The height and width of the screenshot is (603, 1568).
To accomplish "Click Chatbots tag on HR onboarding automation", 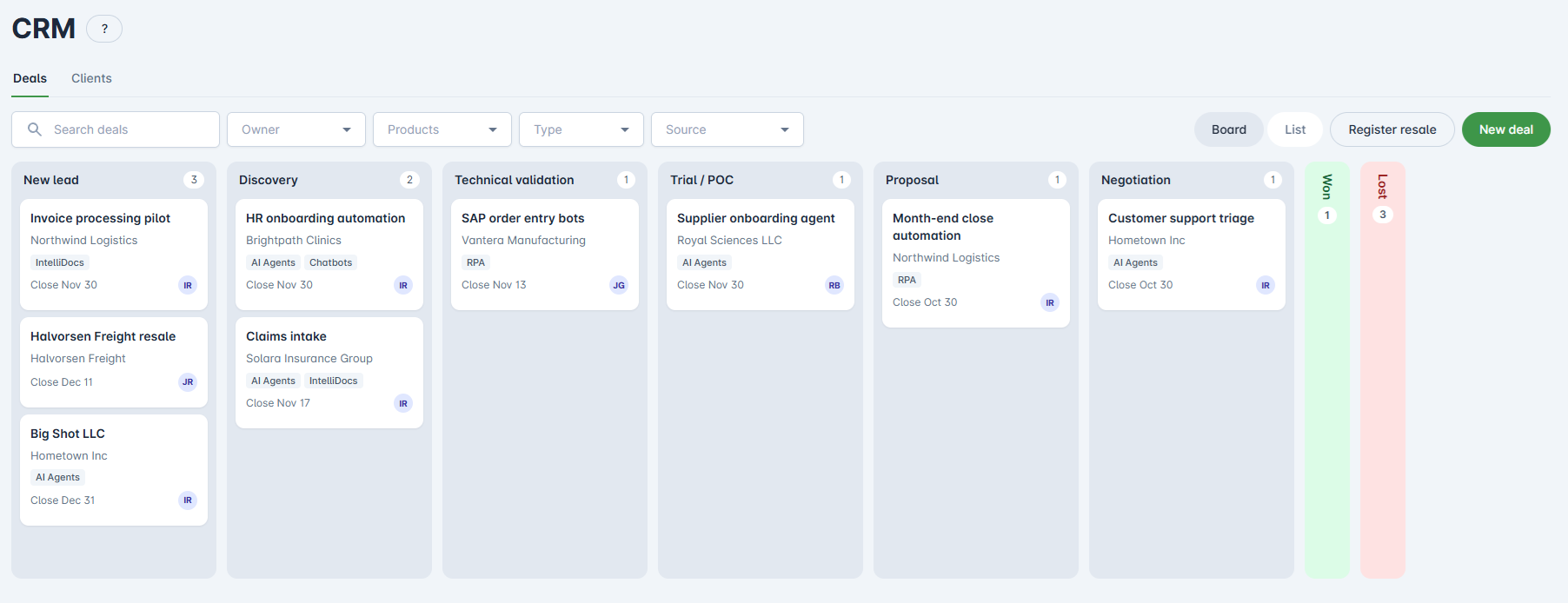I will [330, 262].
